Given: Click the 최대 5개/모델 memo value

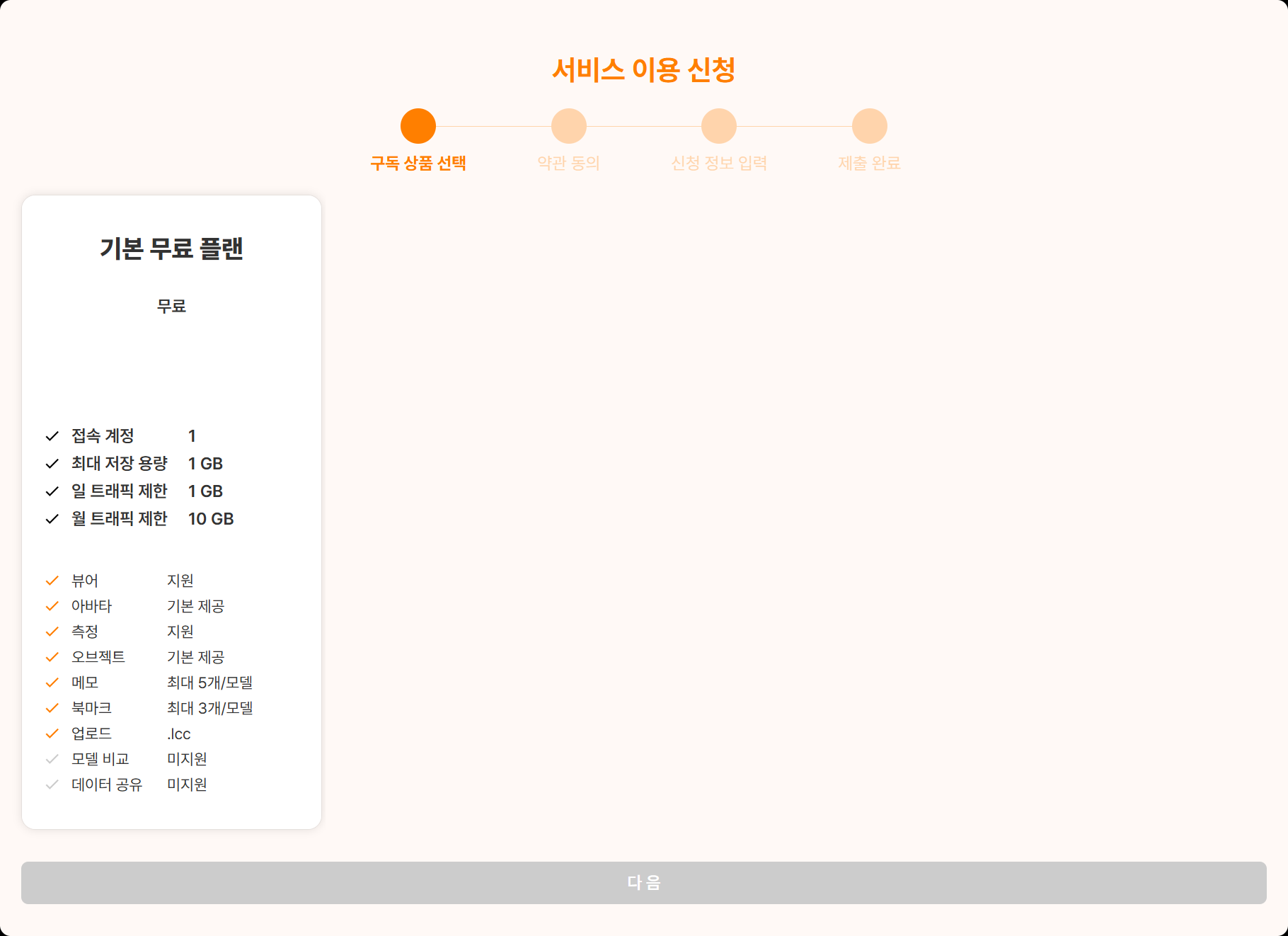Looking at the screenshot, I should [210, 683].
